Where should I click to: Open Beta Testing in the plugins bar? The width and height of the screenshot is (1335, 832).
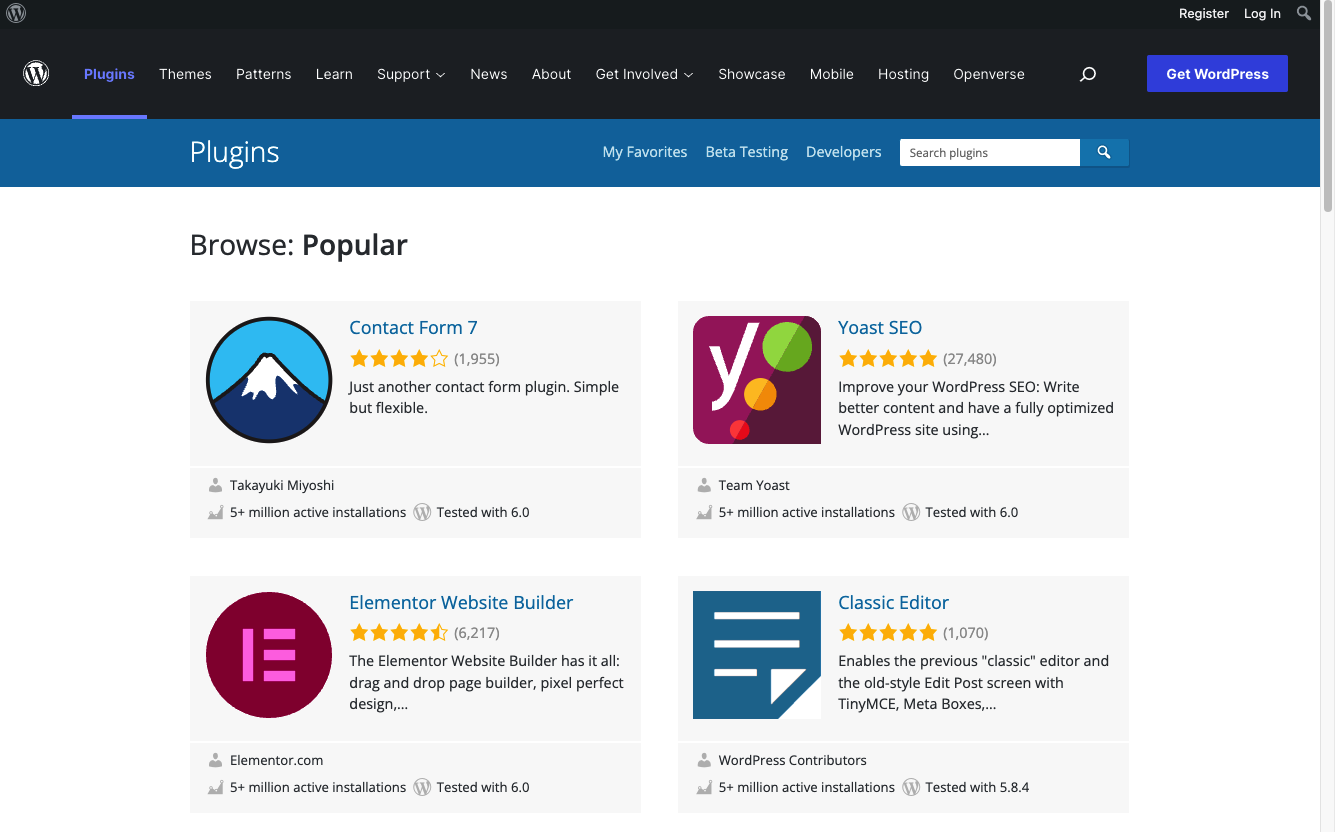[747, 152]
